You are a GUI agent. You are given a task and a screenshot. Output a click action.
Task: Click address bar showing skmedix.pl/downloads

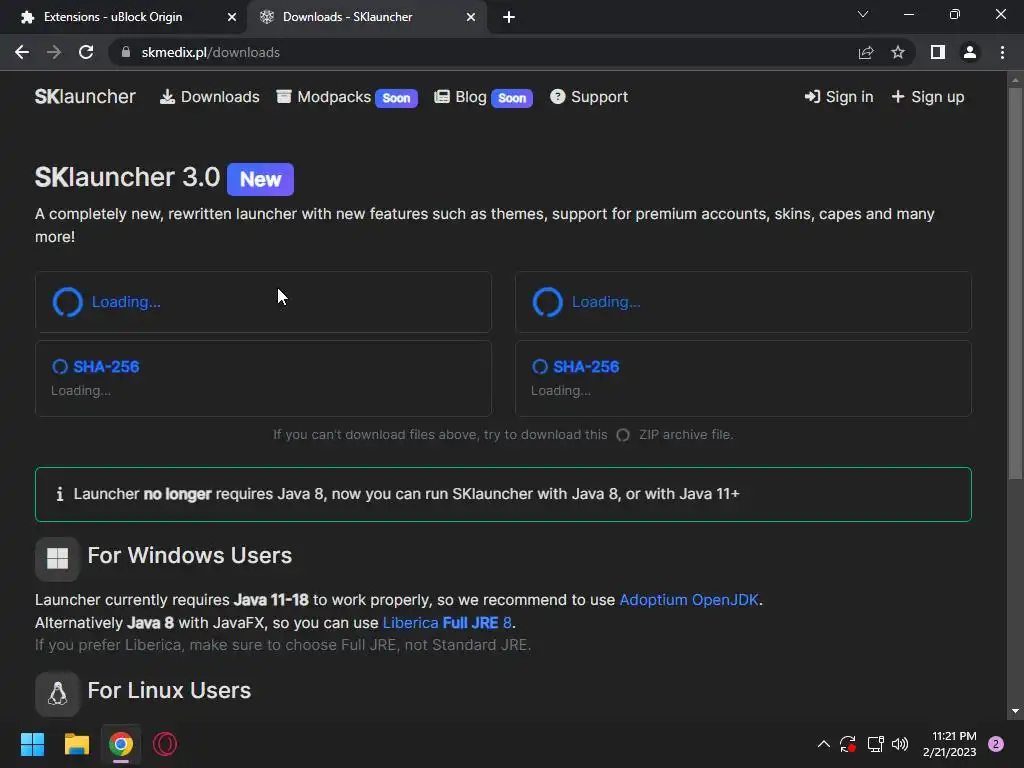click(483, 52)
